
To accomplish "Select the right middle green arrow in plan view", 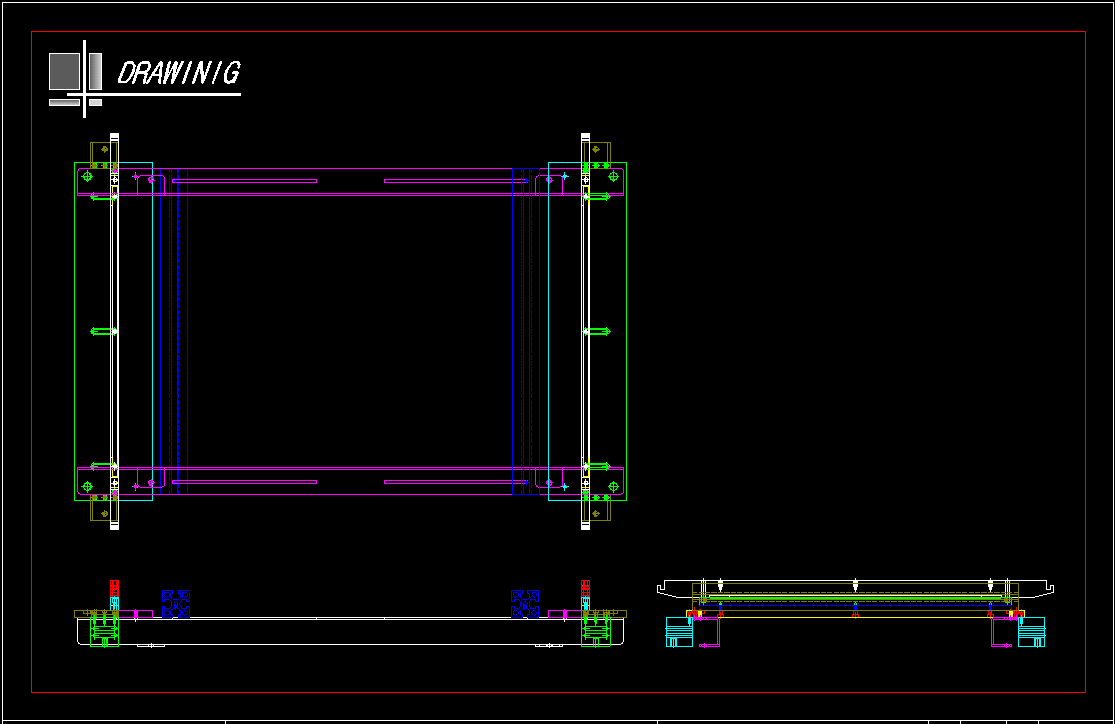I will coord(598,331).
